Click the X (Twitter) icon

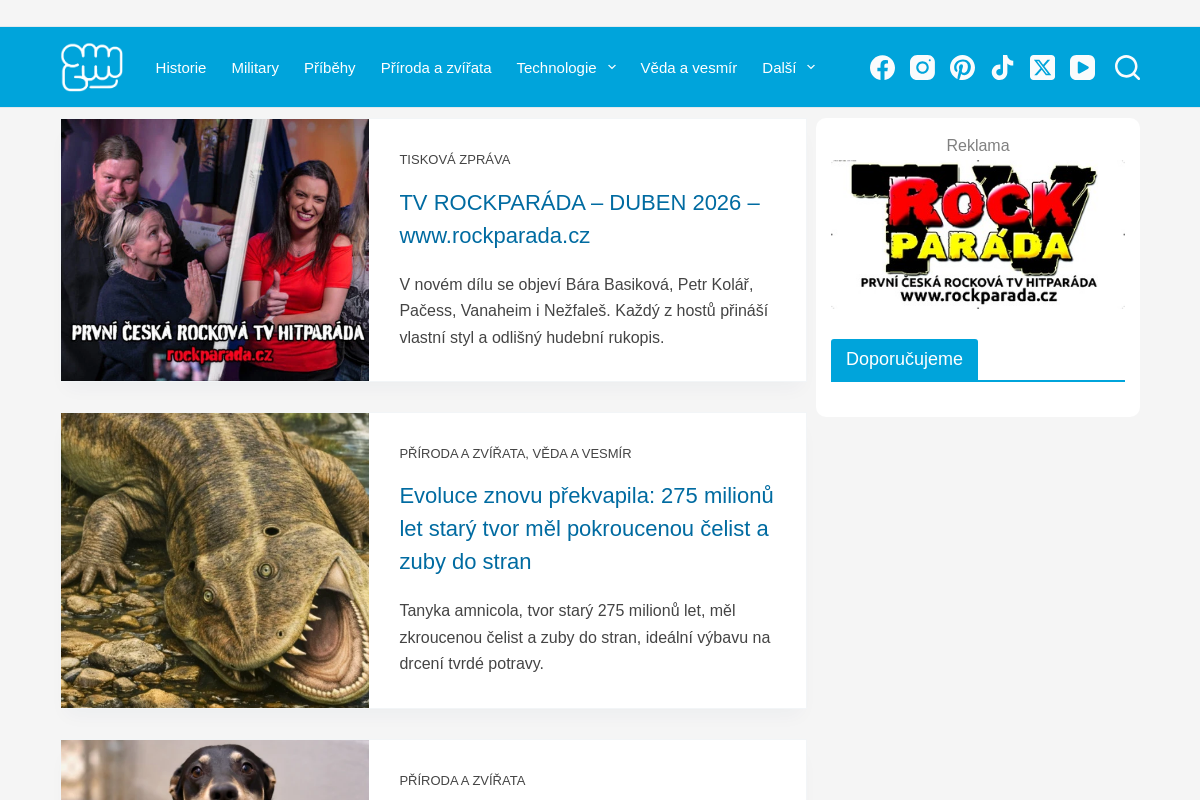(x=1042, y=67)
